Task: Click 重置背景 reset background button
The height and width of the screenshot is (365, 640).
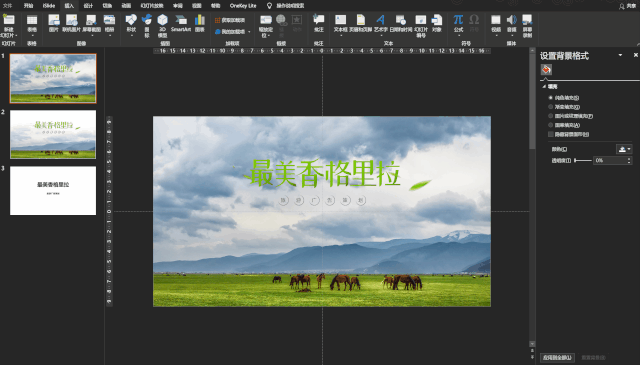Action: tap(594, 358)
